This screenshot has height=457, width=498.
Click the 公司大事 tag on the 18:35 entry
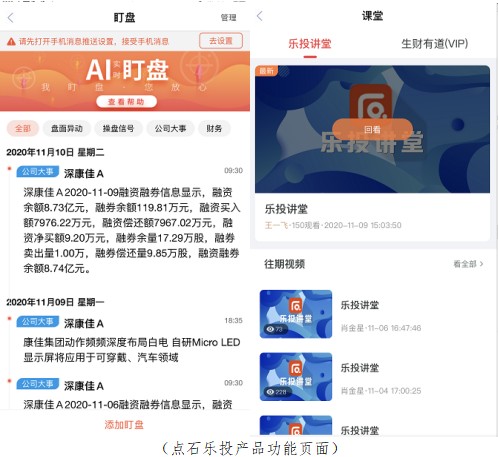[38, 322]
